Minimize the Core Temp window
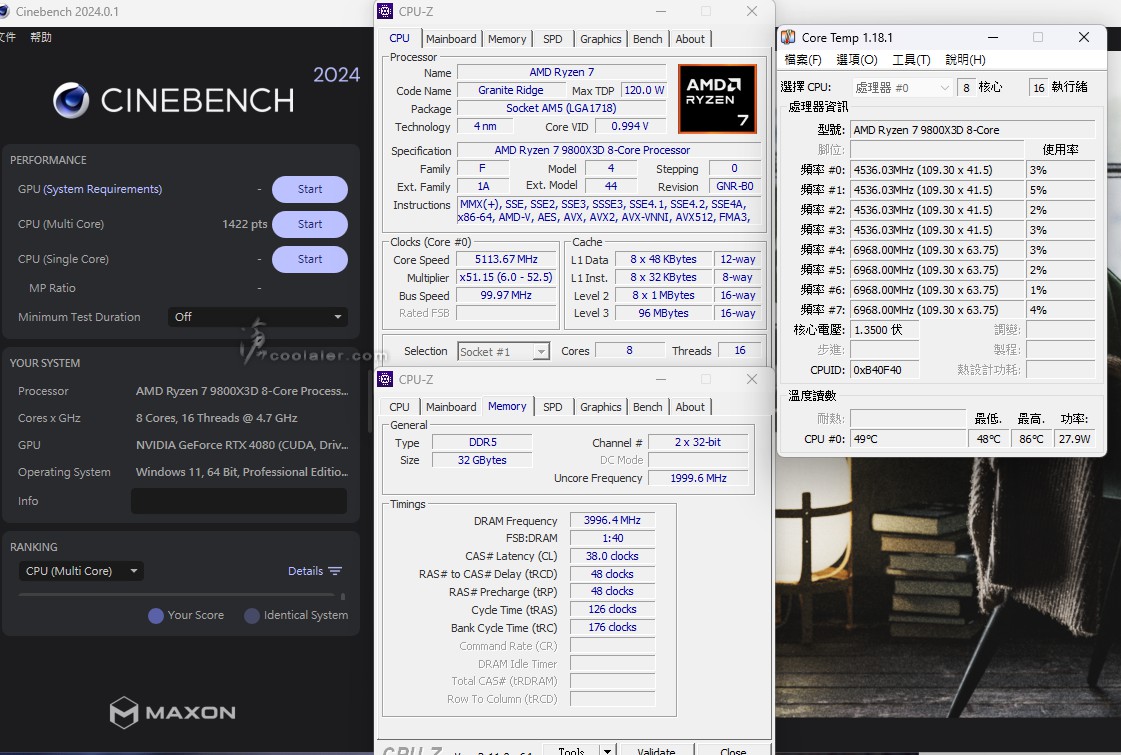This screenshot has height=755, width=1121. pos(992,37)
